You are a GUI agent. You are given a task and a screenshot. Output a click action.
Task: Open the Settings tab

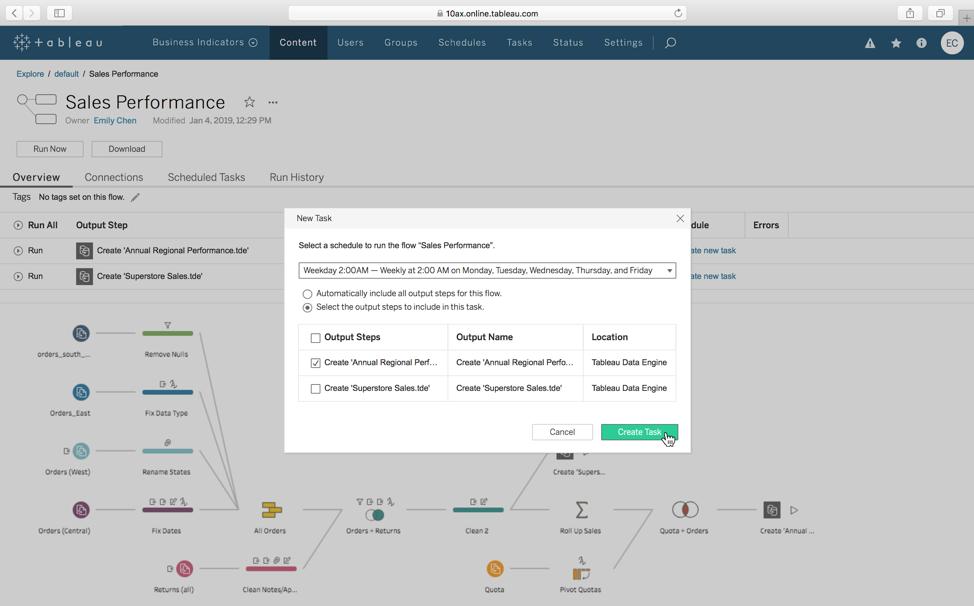coord(623,42)
